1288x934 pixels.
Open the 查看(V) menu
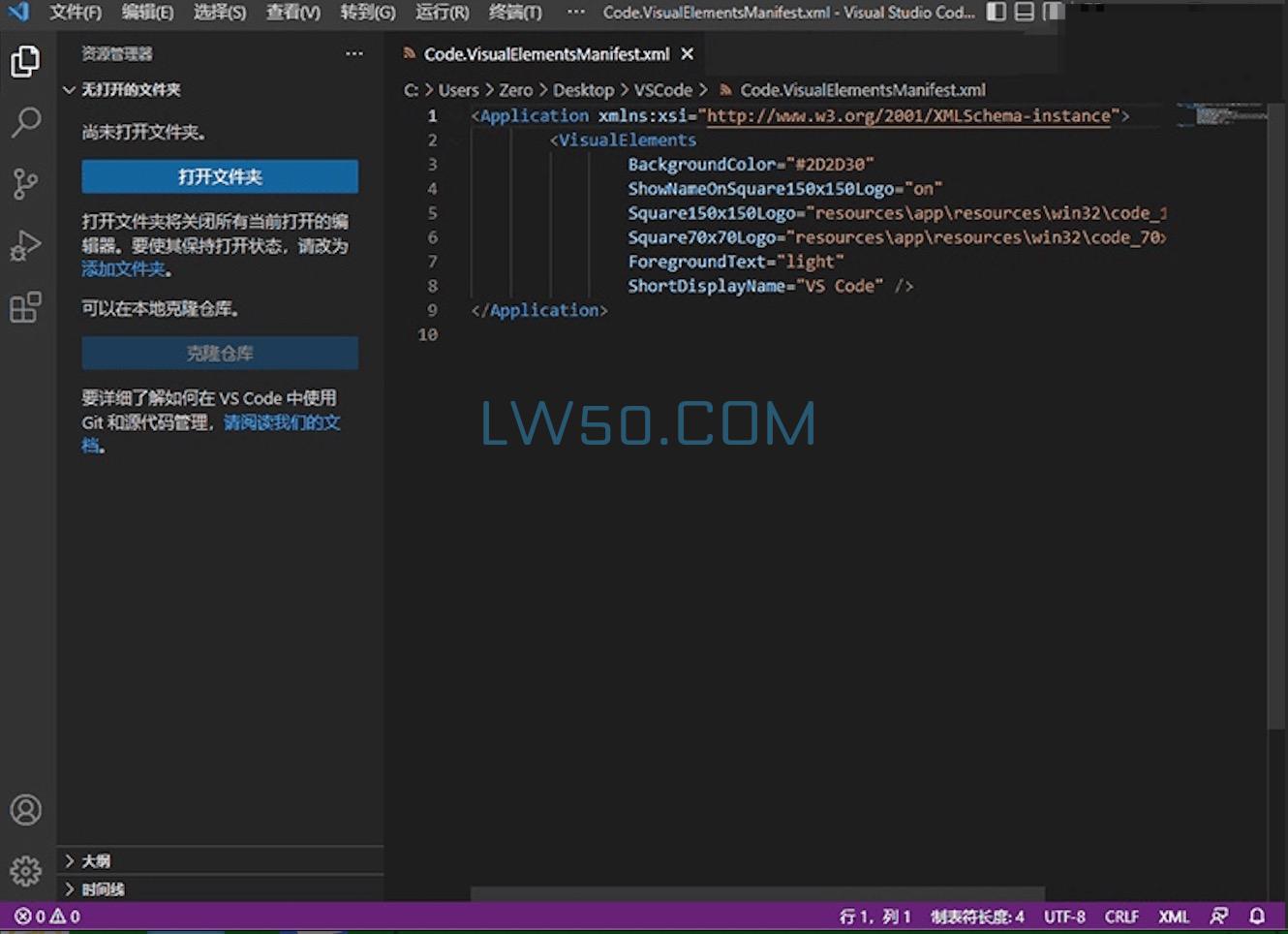pyautogui.click(x=292, y=13)
